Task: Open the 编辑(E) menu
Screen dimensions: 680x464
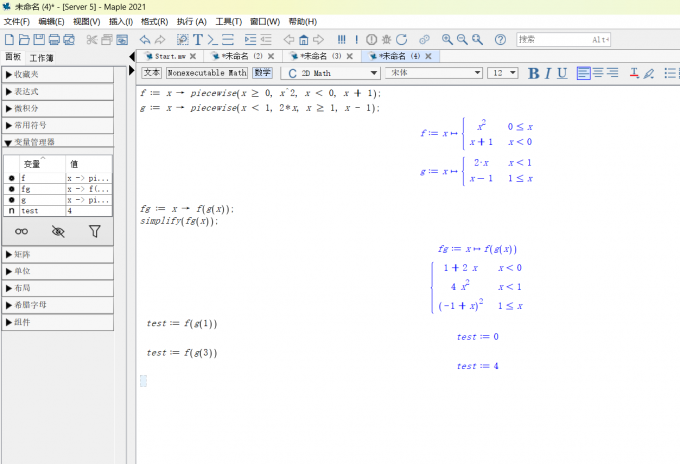Action: coord(51,22)
